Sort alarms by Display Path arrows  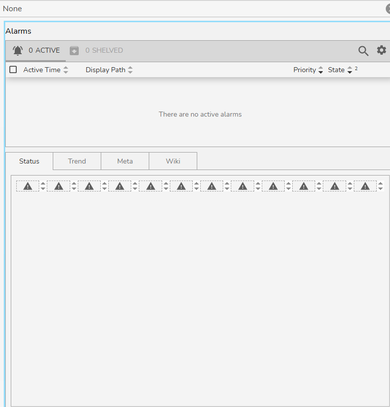click(x=130, y=70)
